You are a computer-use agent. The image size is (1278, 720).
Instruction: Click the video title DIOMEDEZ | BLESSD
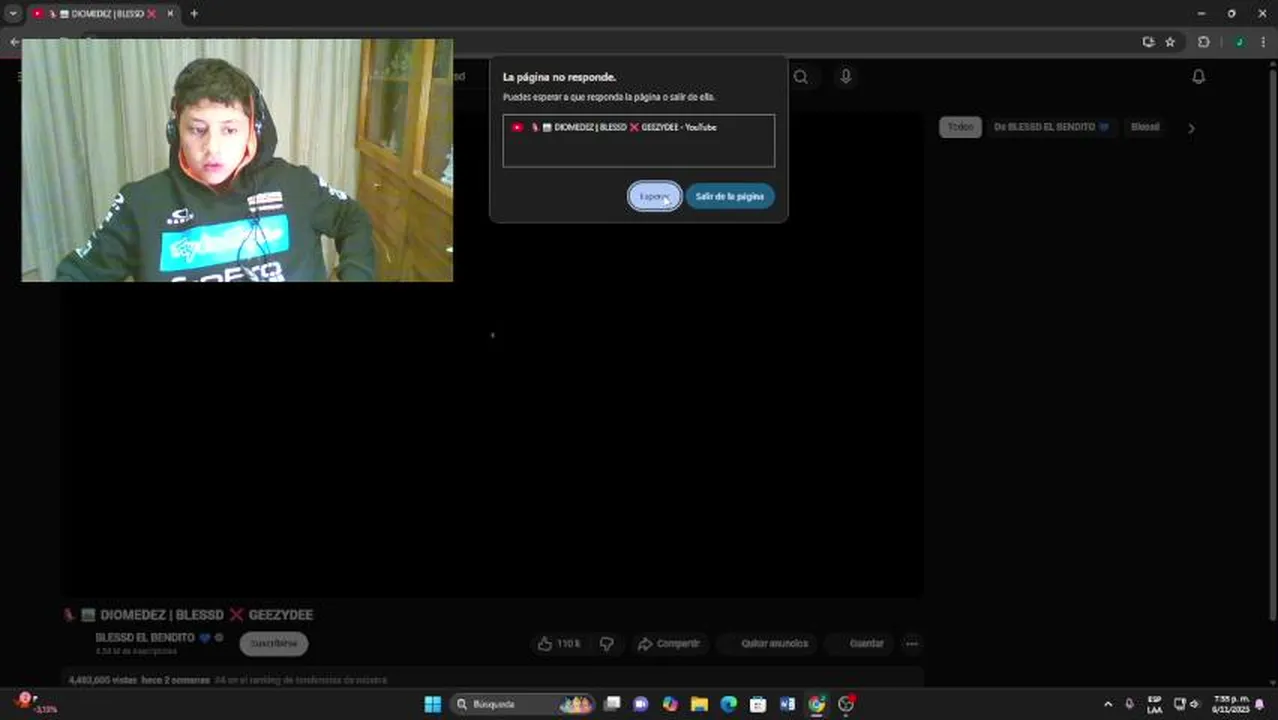pos(206,615)
